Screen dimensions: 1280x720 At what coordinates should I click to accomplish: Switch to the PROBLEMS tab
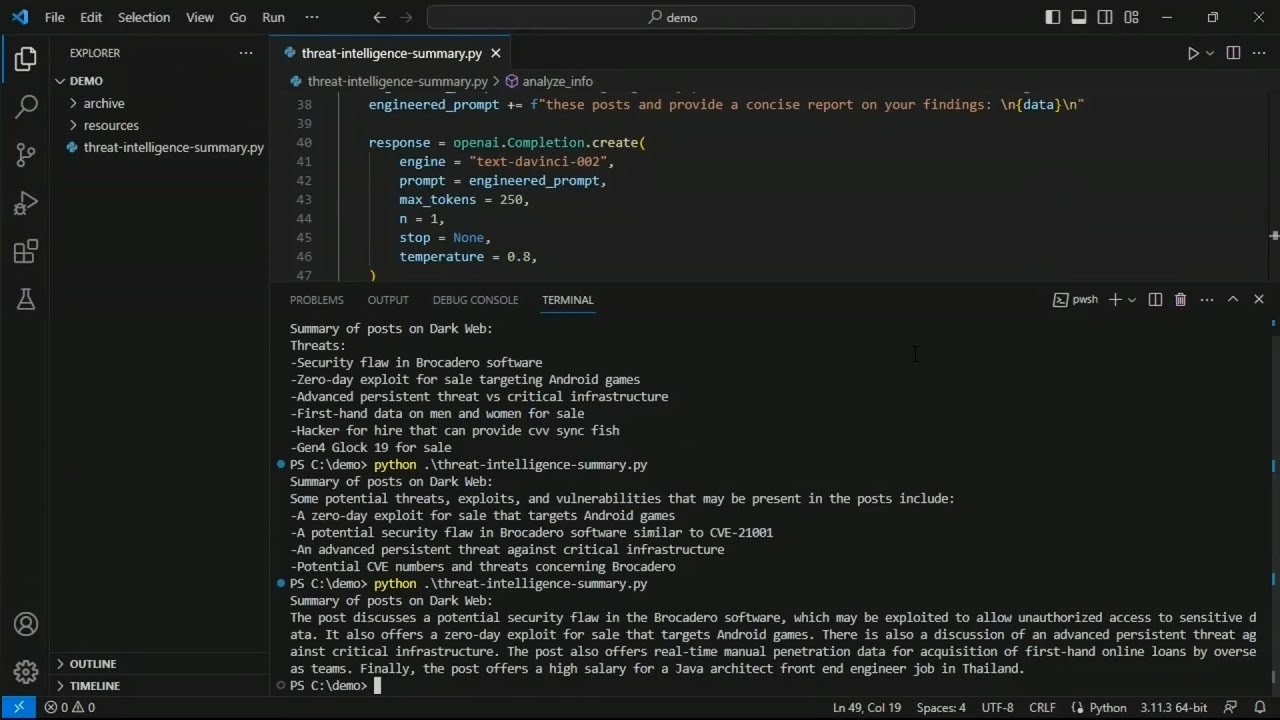[316, 300]
